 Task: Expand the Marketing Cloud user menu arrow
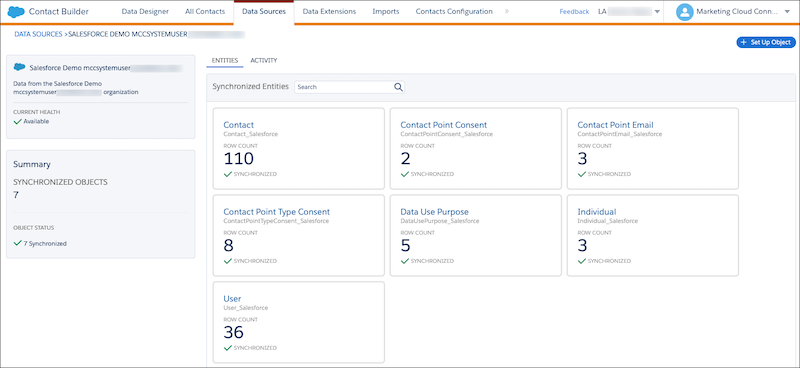(x=787, y=12)
